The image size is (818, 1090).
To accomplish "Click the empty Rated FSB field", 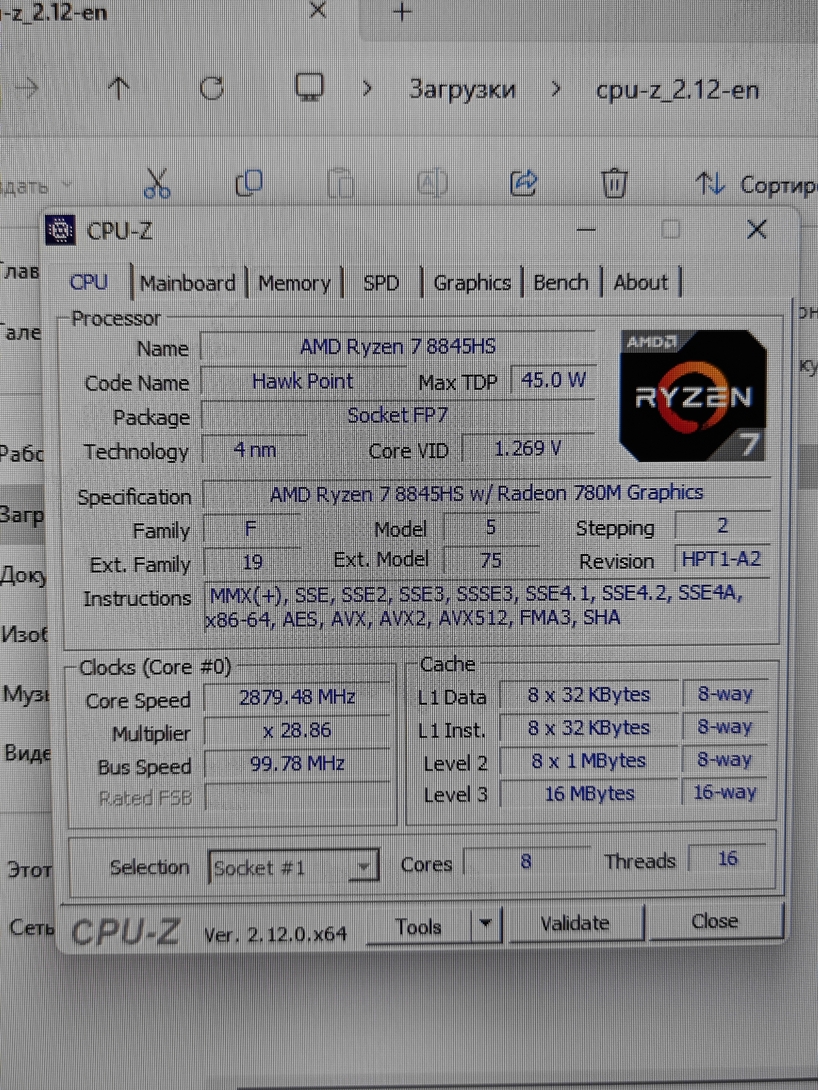I will tap(297, 797).
